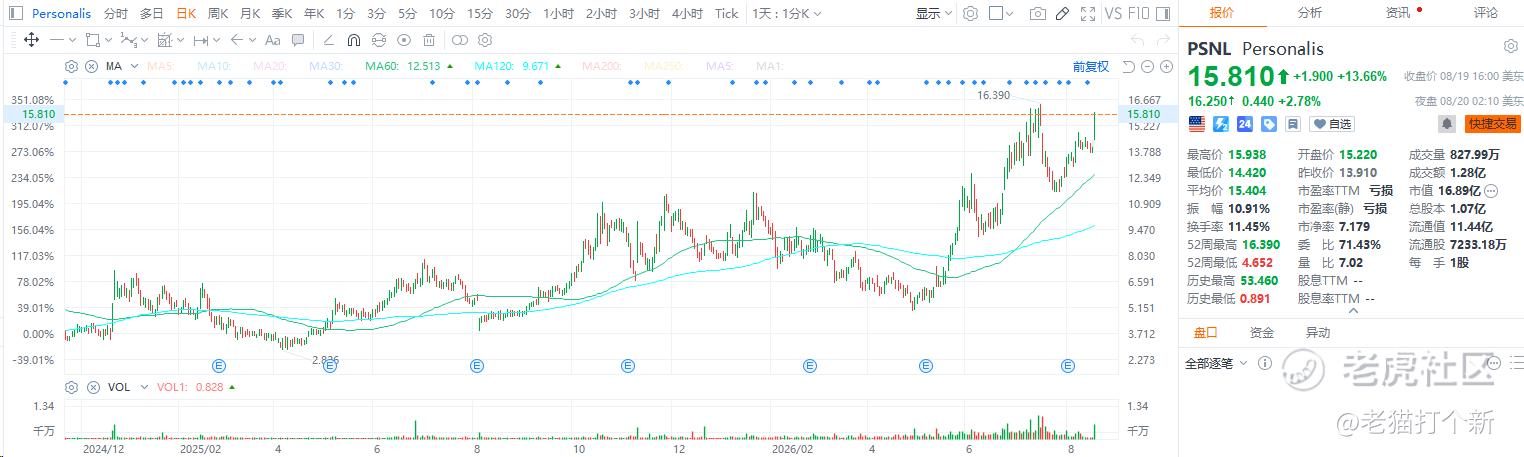Open MA indicator settings gear

pos(71,66)
